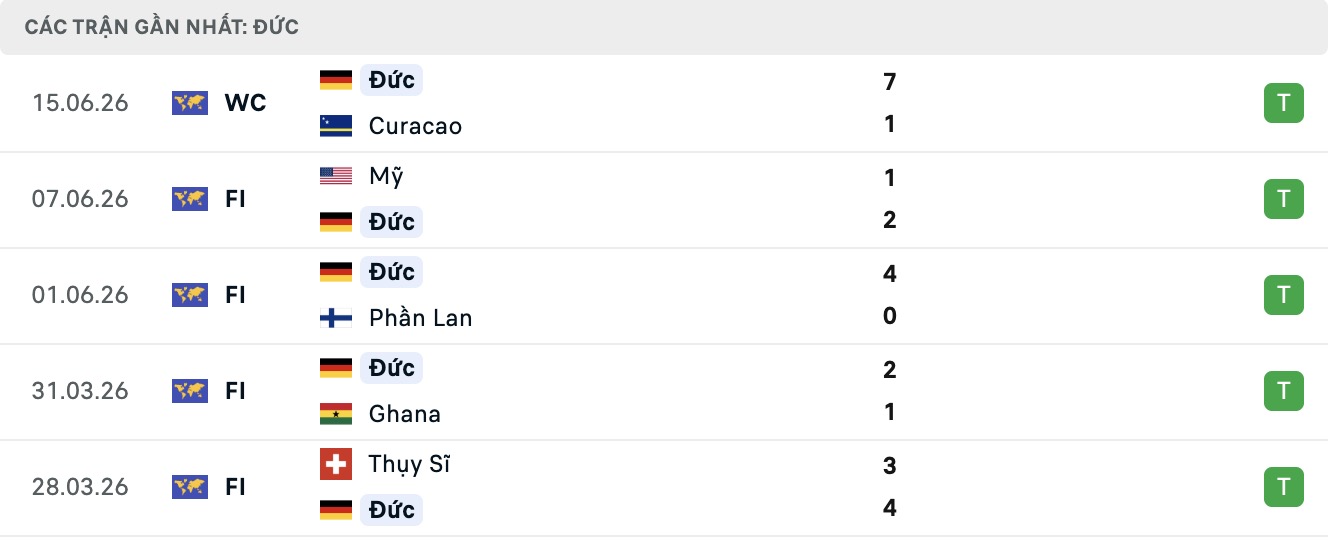Click the green T badge for Ghana match
The width and height of the screenshot is (1332, 544).
click(1284, 391)
